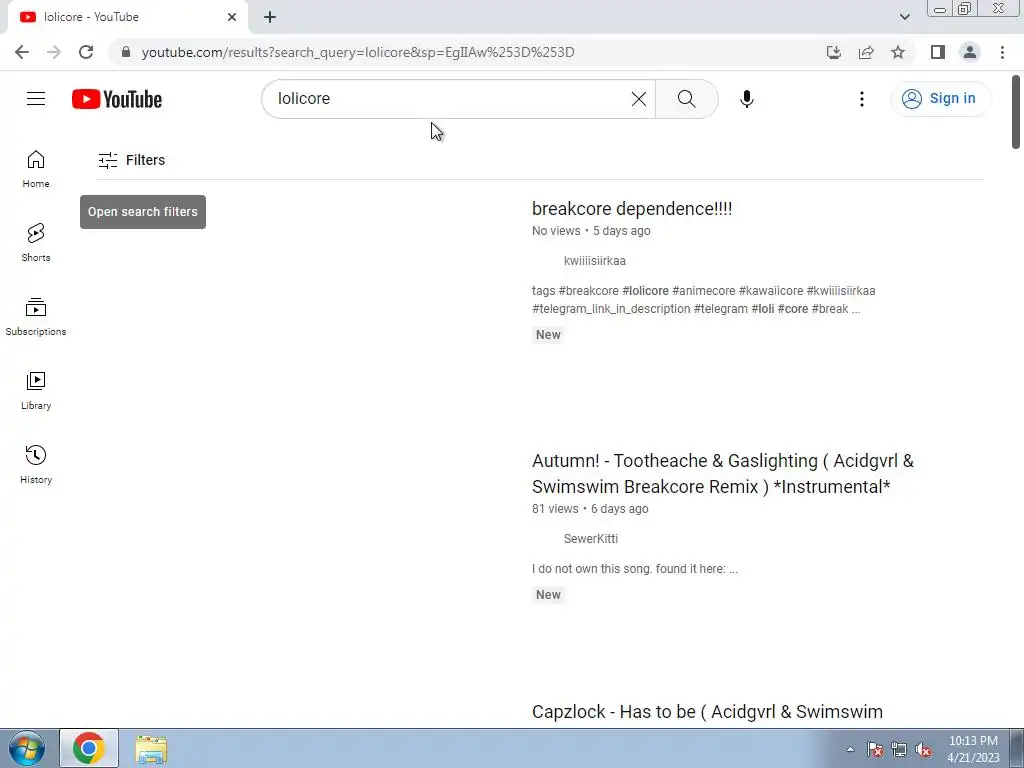Go back with the browser back arrow
The image size is (1024, 768).
[22, 52]
